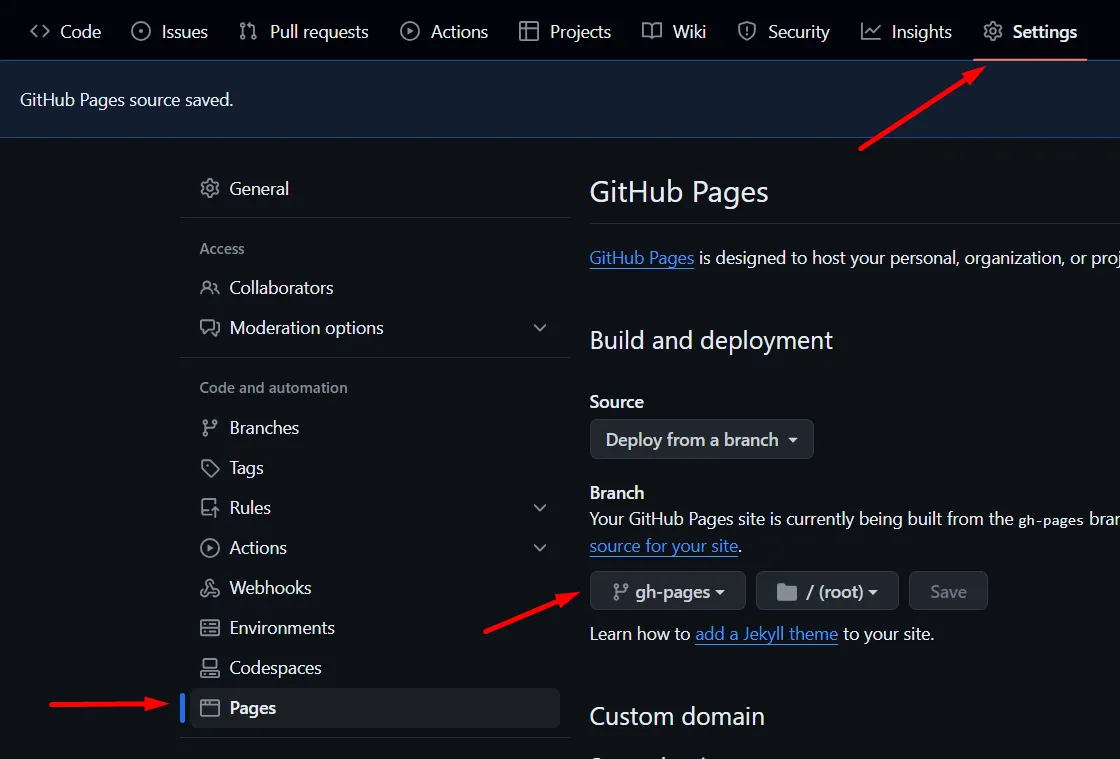Open the Projects tab
1120x759 pixels.
point(564,31)
